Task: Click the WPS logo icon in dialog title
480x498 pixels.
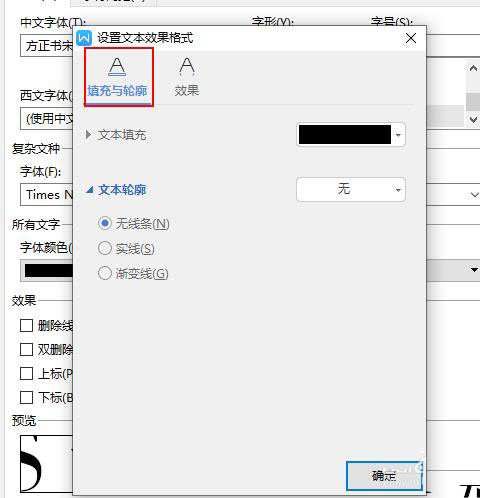Action: click(84, 38)
